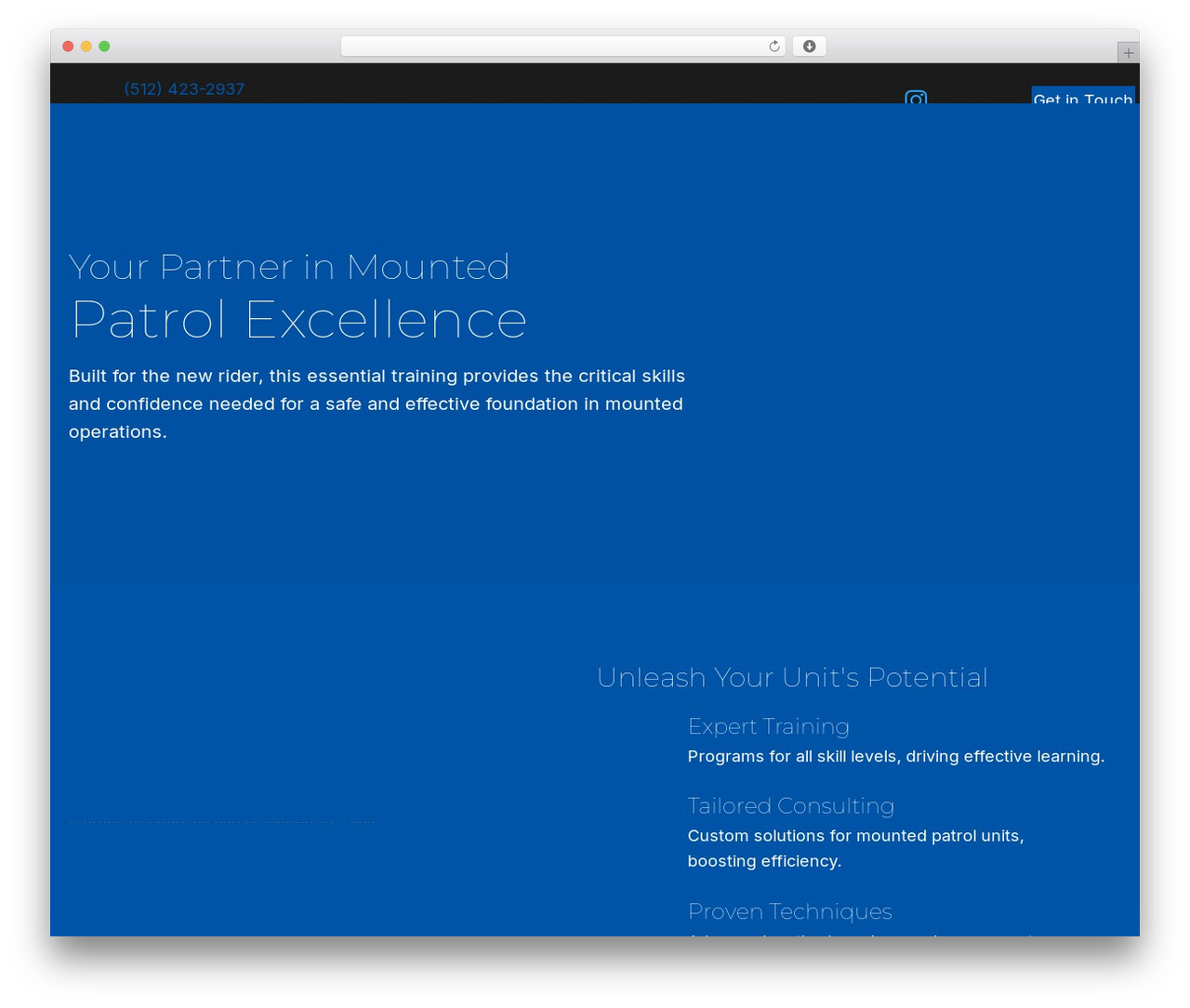Select the 'Patrol Excellence' headline text

(299, 320)
